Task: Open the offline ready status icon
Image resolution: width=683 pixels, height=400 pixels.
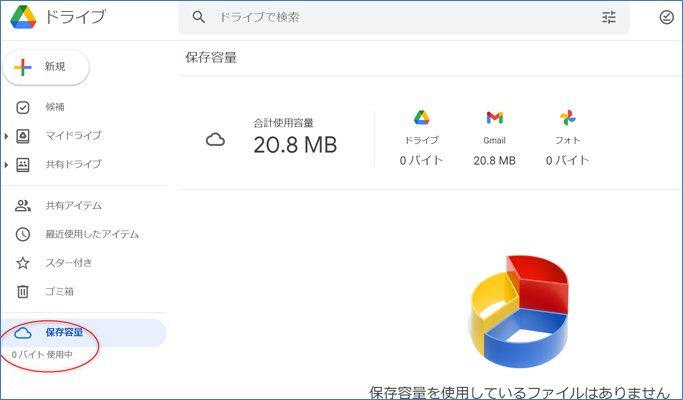Action: point(666,17)
